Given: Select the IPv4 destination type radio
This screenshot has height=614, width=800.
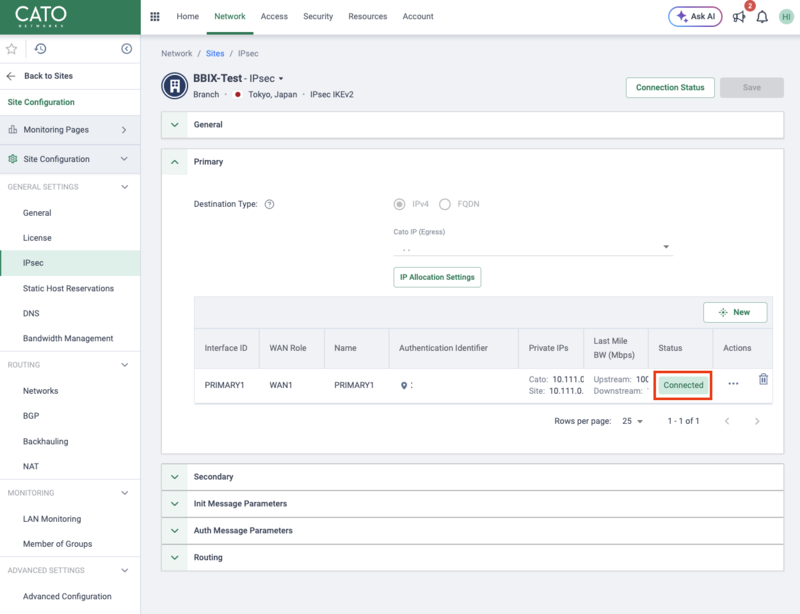Looking at the screenshot, I should [399, 204].
